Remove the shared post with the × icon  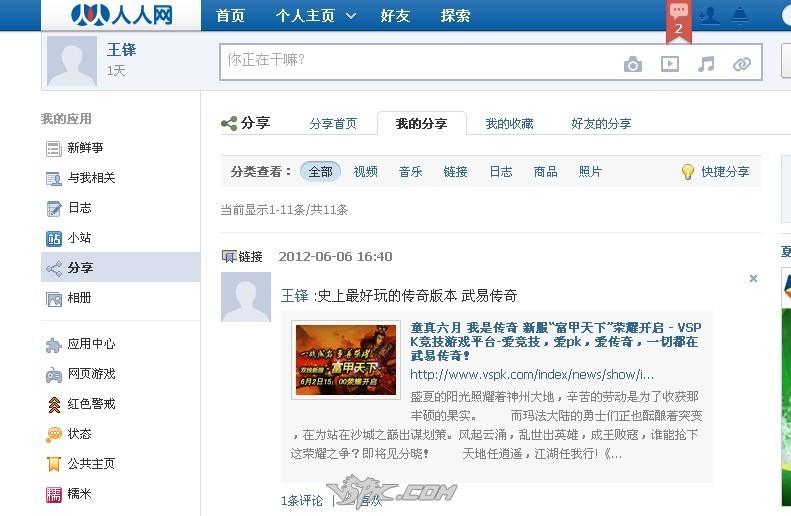753,278
